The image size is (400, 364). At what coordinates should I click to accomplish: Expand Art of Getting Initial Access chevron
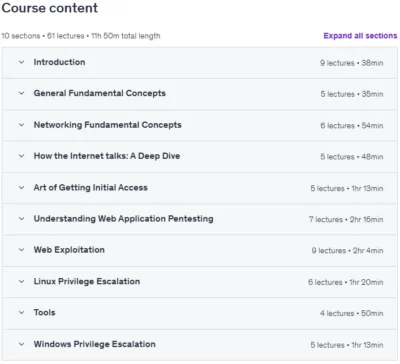(21, 188)
